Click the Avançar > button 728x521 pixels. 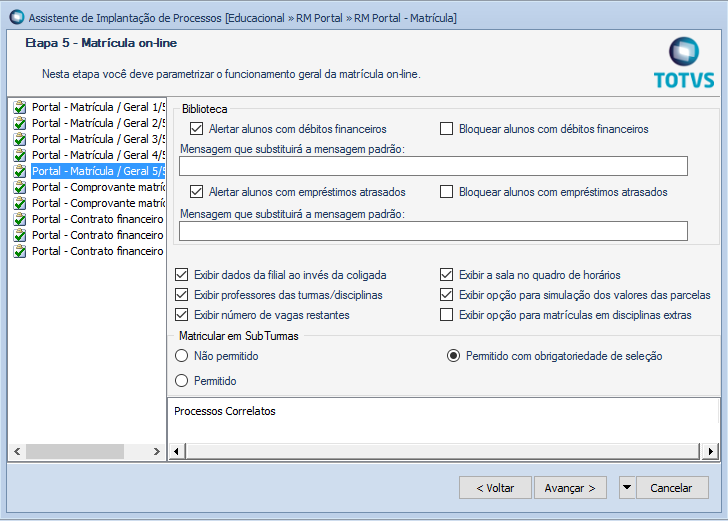coord(570,488)
